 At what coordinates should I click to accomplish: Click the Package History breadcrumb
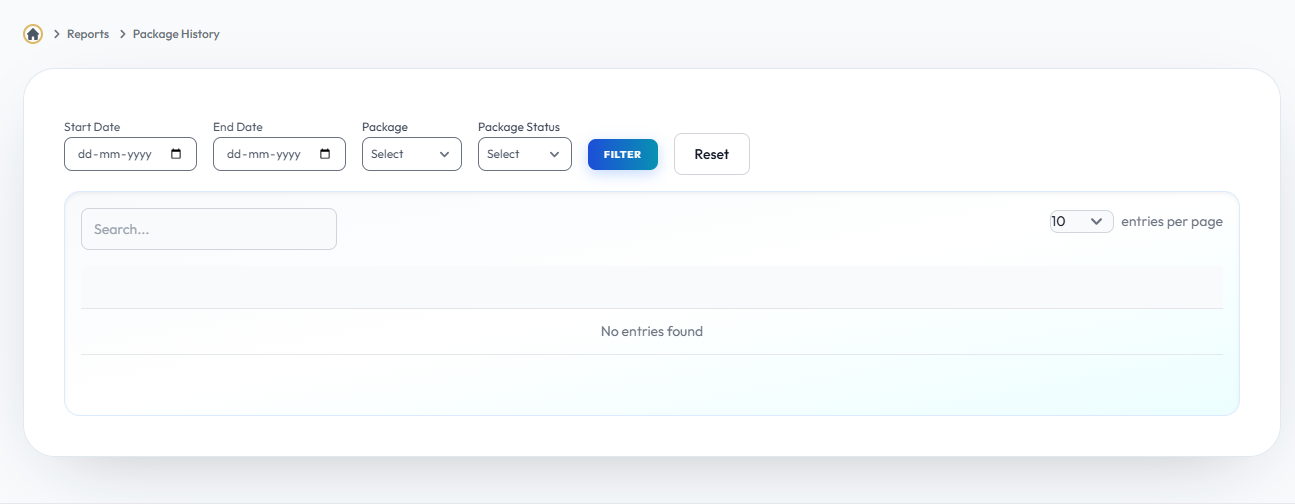pos(176,34)
